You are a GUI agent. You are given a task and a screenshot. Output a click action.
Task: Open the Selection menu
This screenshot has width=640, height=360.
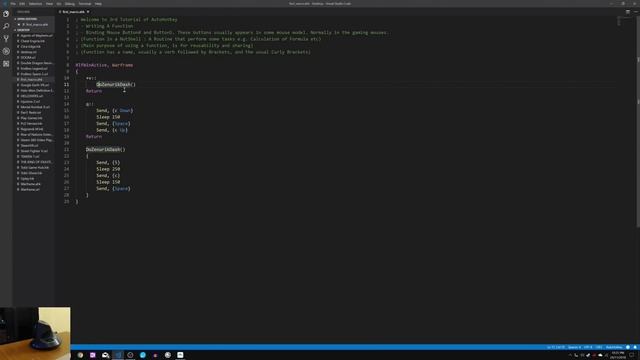coord(36,4)
